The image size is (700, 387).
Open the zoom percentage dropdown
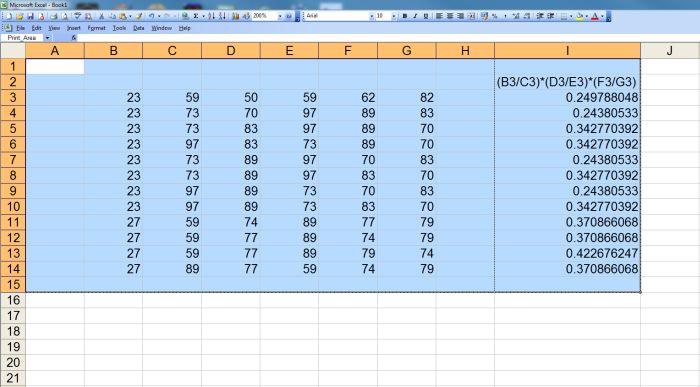280,16
